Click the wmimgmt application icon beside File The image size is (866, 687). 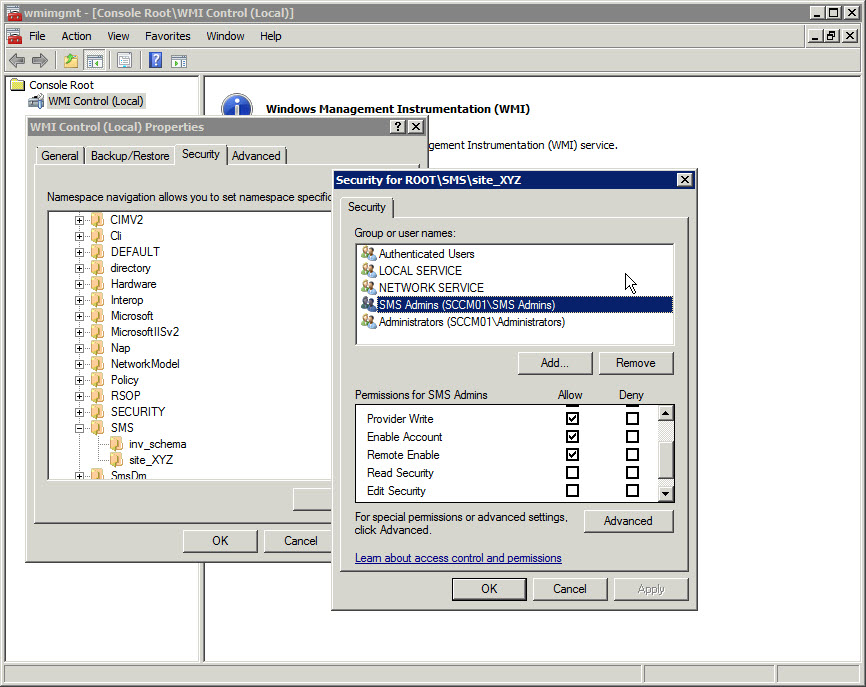[x=14, y=36]
